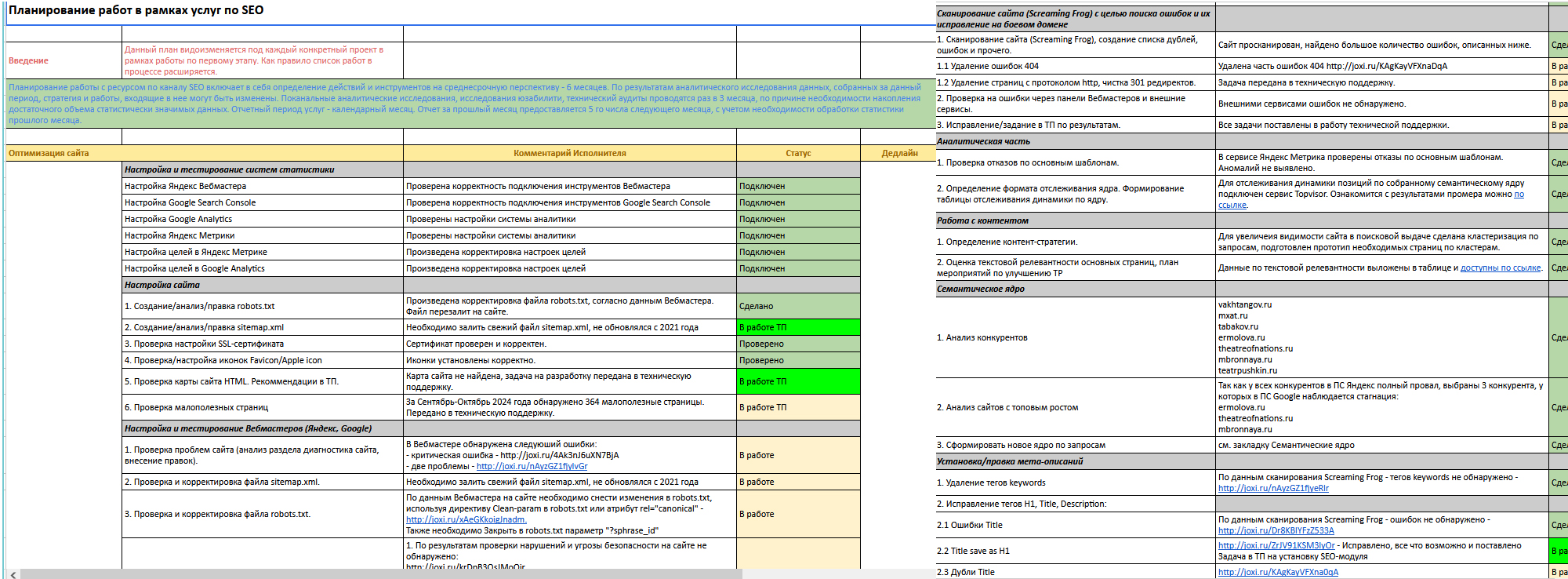Open the joxi.ru/xAeGKkoigJnadm link
The image size is (1568, 579).
point(466,519)
